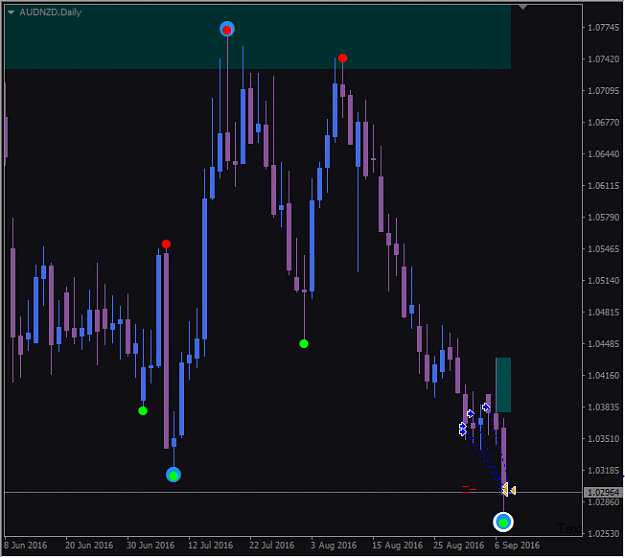The width and height of the screenshot is (625, 558).
Task: Click the 15 Aug 2016 date label
Action: (397, 545)
